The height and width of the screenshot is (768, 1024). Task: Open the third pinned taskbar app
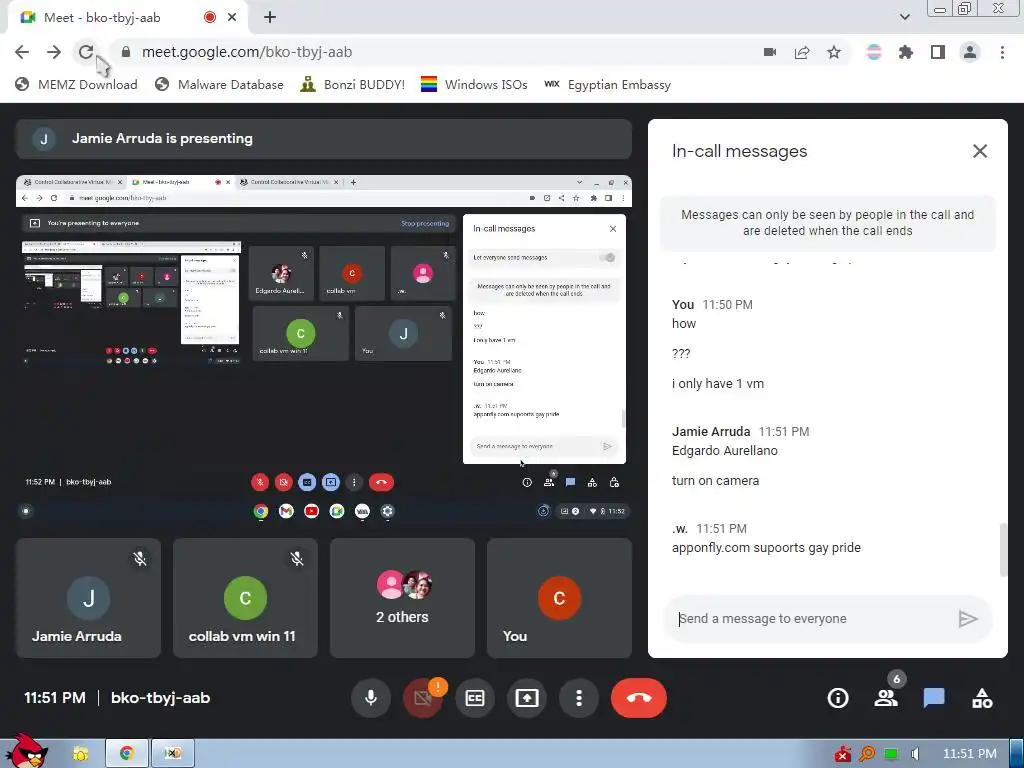[x=172, y=754]
